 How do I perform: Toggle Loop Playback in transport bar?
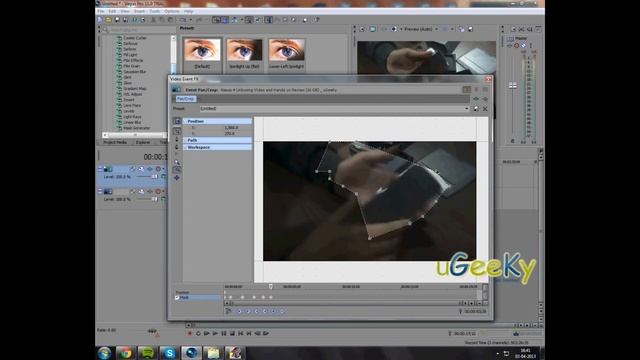click(x=198, y=333)
